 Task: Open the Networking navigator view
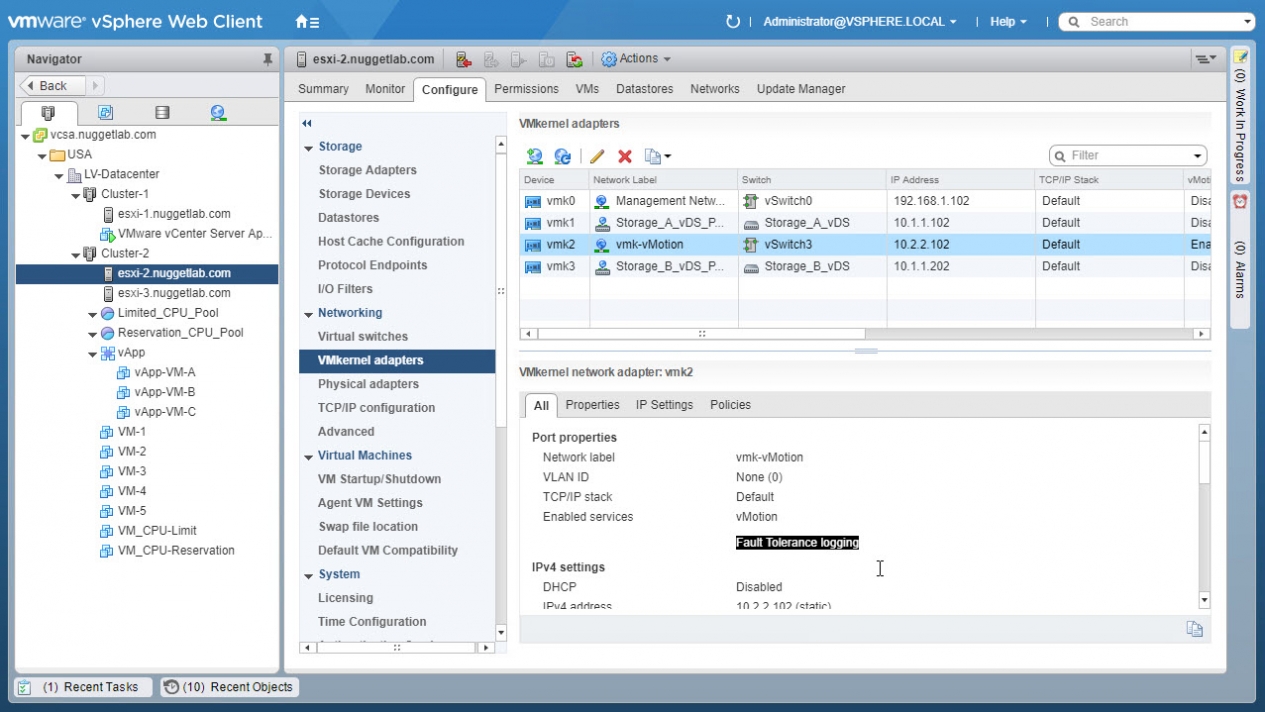218,113
